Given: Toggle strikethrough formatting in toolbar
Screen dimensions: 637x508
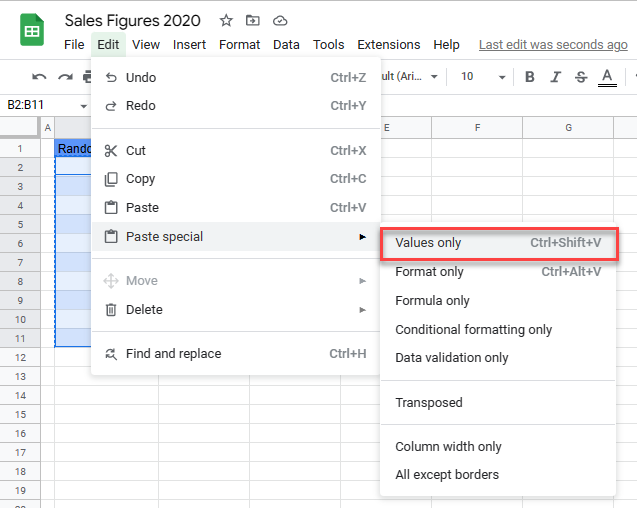Looking at the screenshot, I should click(581, 77).
